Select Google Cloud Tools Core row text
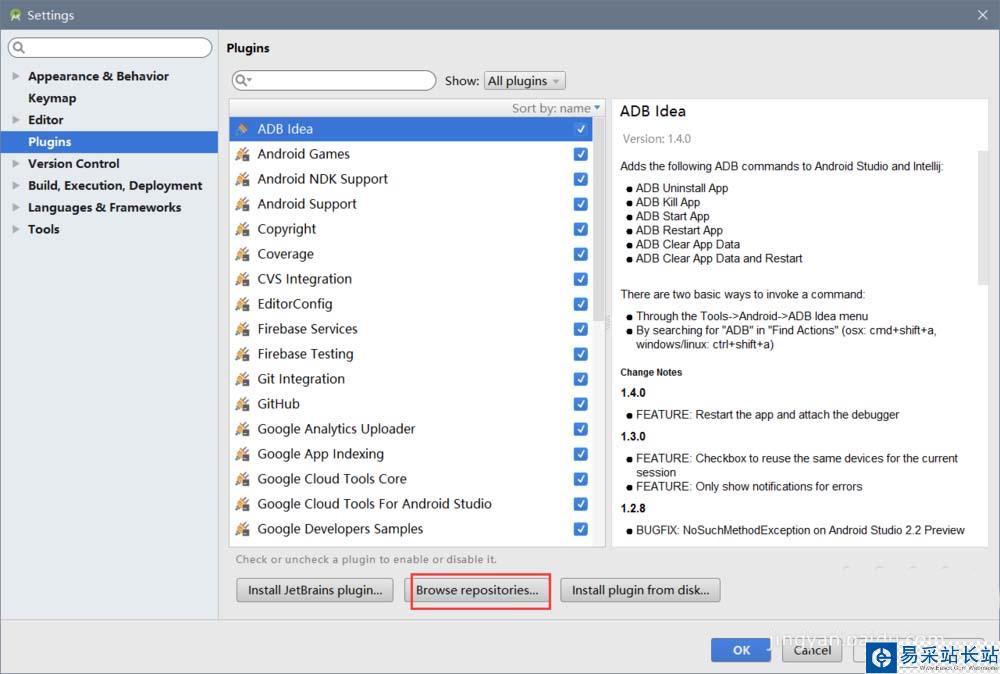Viewport: 1000px width, 674px height. [332, 479]
